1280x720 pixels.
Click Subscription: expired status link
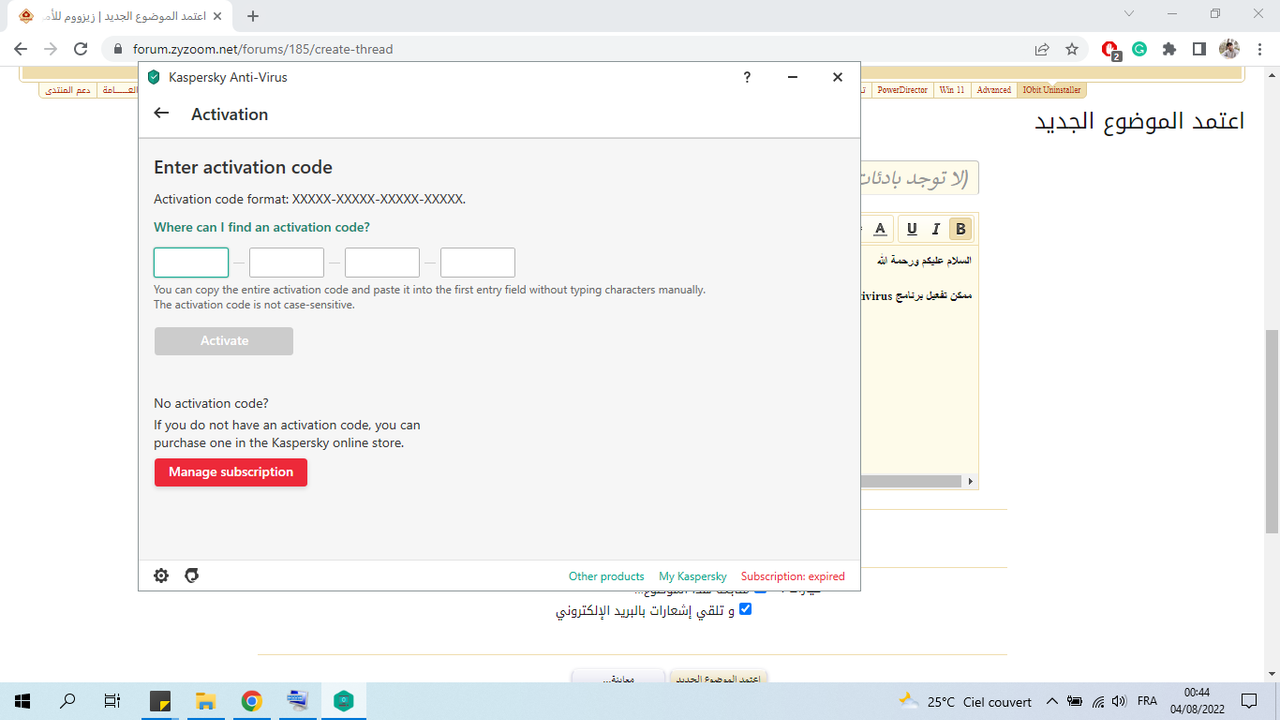tap(793, 576)
